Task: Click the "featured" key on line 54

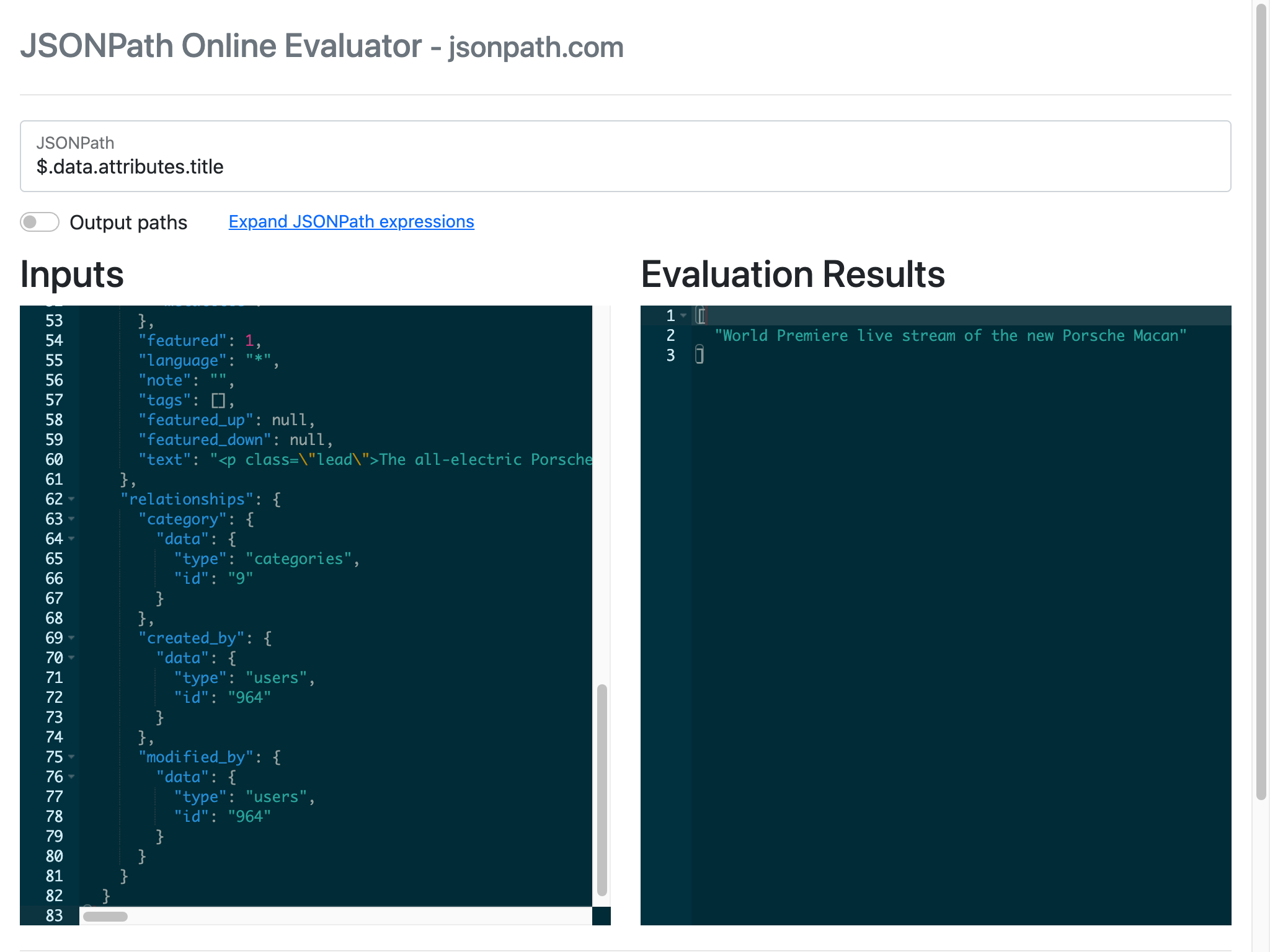Action: pyautogui.click(x=182, y=340)
